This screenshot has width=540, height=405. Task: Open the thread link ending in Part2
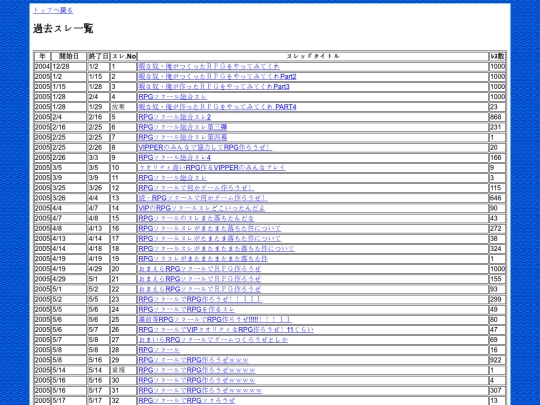[217, 76]
